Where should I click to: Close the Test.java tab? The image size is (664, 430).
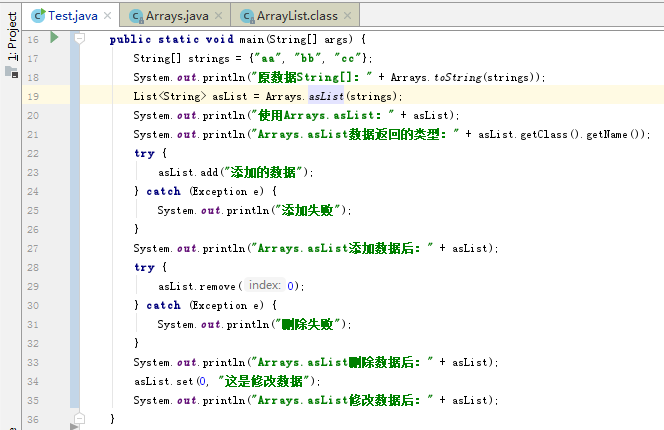click(108, 16)
